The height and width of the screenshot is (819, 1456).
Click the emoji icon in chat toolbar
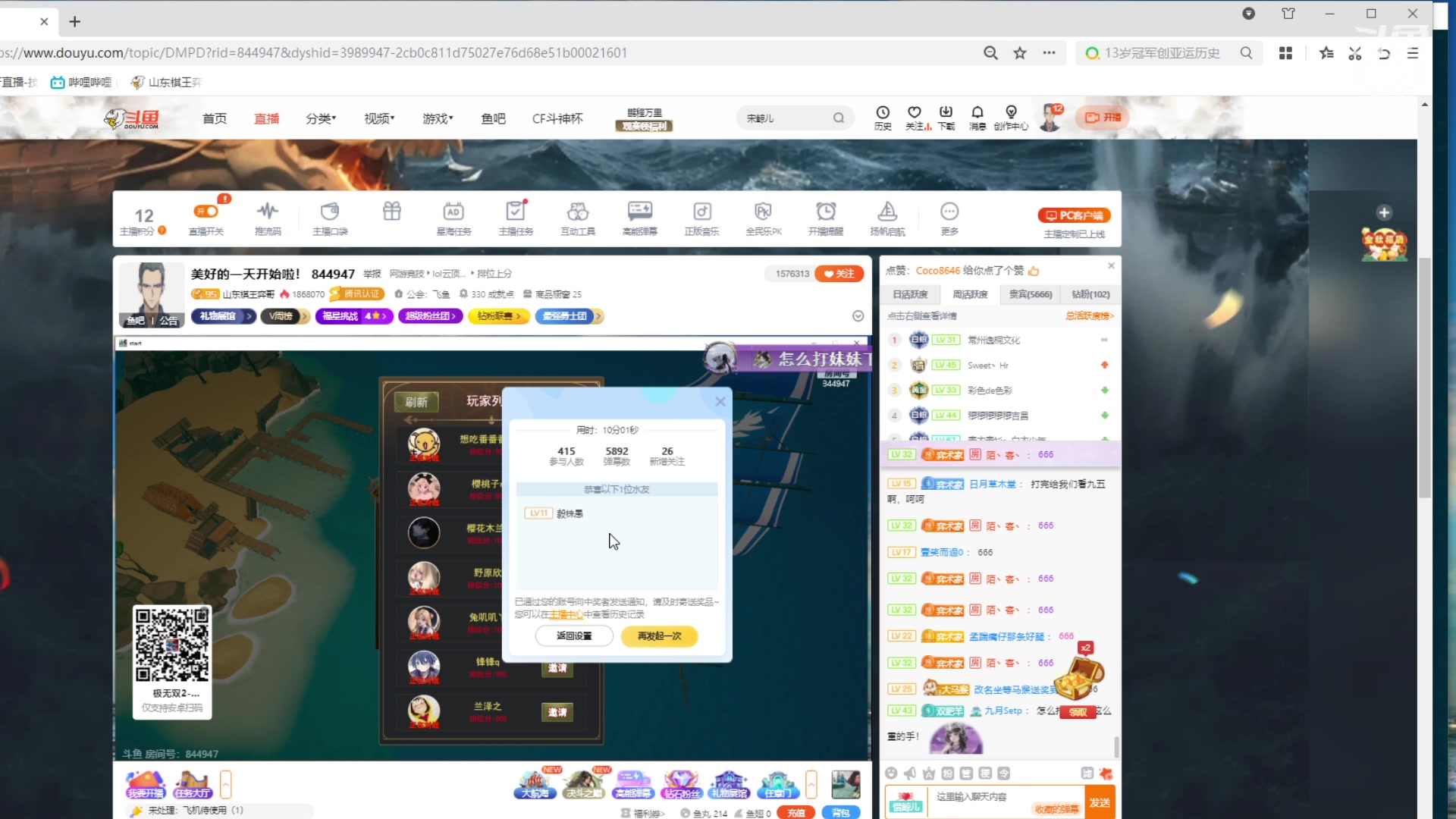tap(891, 773)
